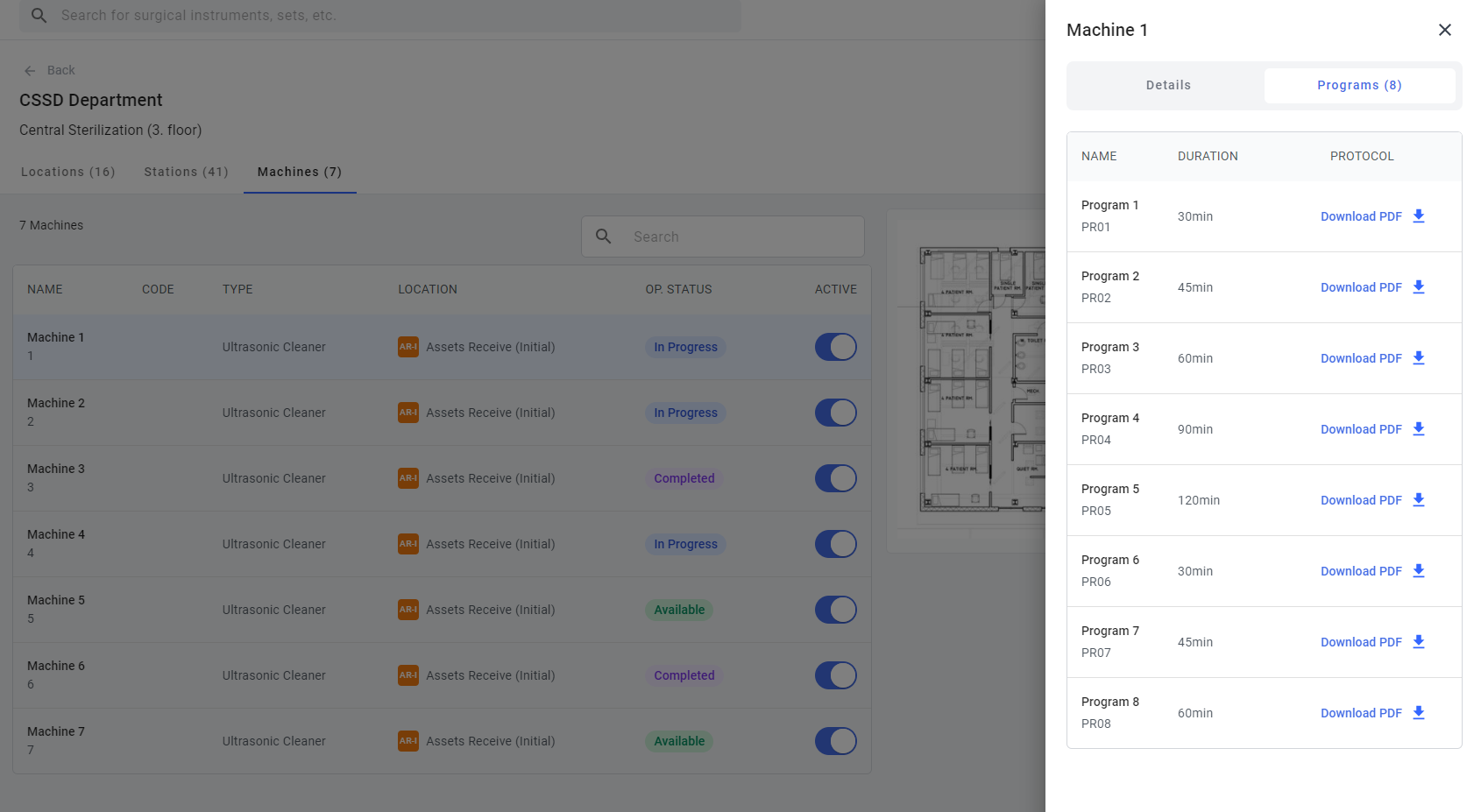Click the Program 2 name cell
This screenshot has height=812, width=1481.
pos(1110,276)
